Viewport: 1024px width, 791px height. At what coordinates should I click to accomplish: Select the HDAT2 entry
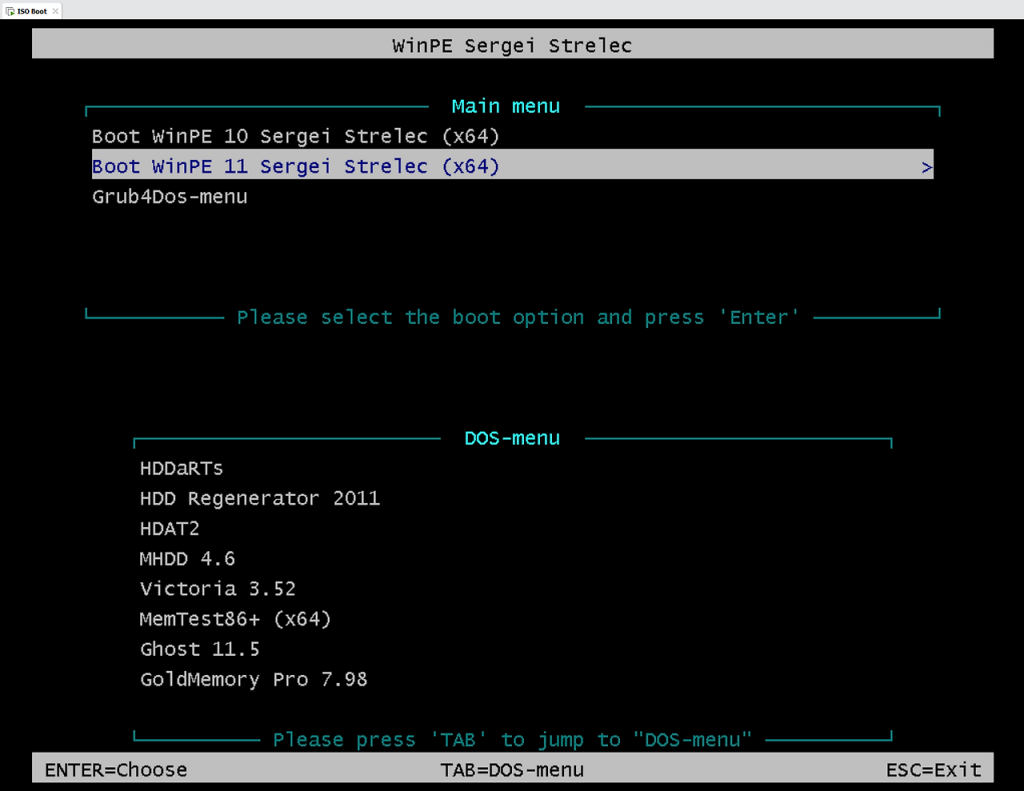tap(169, 528)
